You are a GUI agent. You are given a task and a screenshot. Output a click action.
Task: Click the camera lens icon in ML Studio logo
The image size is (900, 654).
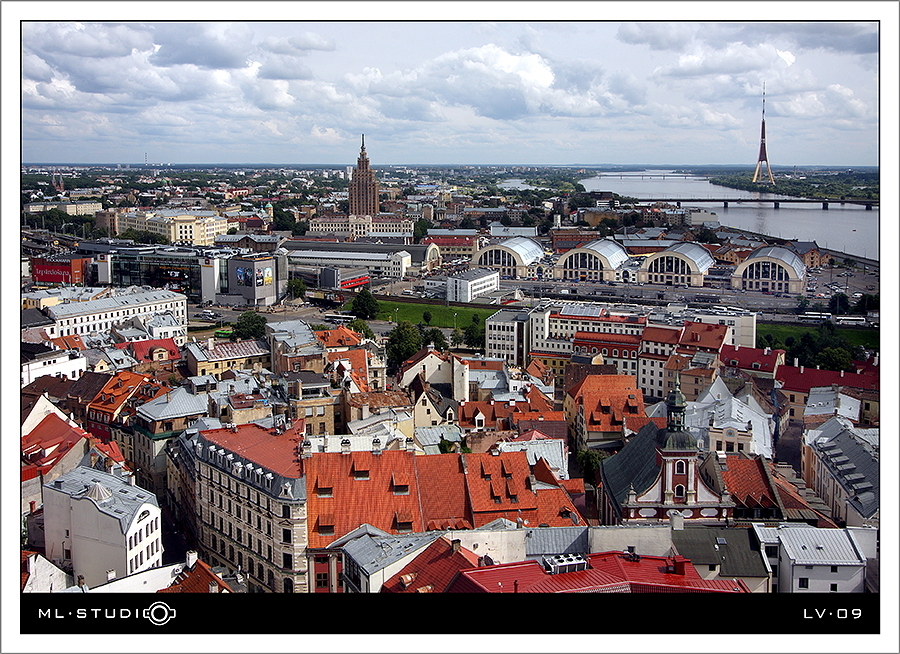[x=160, y=613]
